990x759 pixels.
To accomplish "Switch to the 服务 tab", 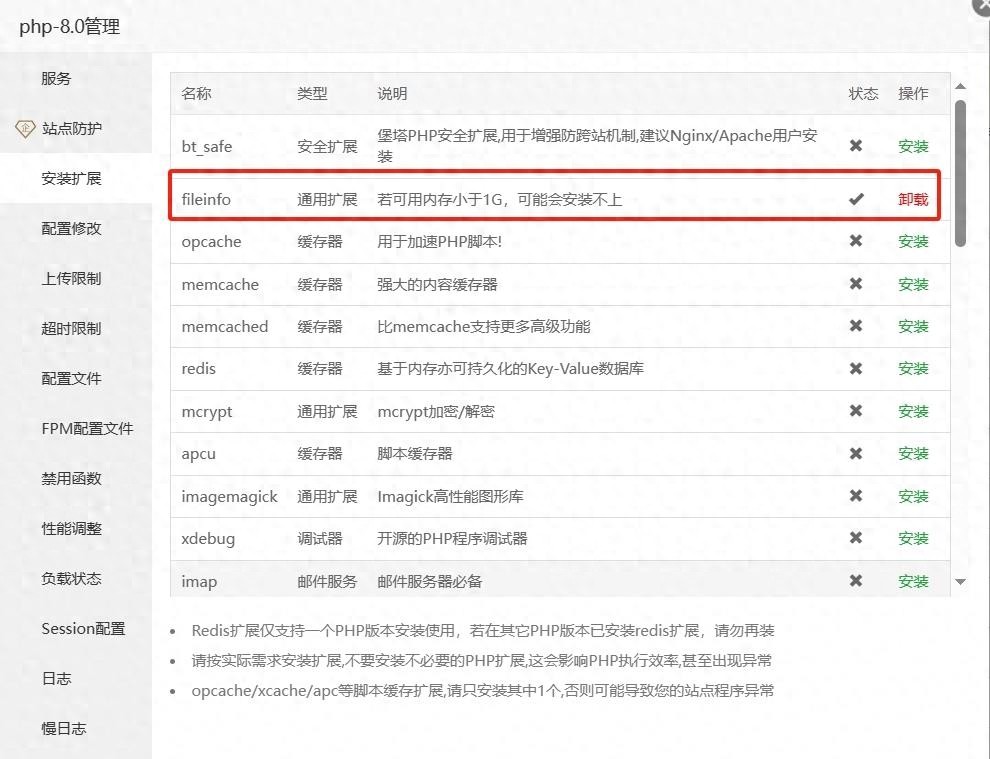I will click(x=57, y=78).
